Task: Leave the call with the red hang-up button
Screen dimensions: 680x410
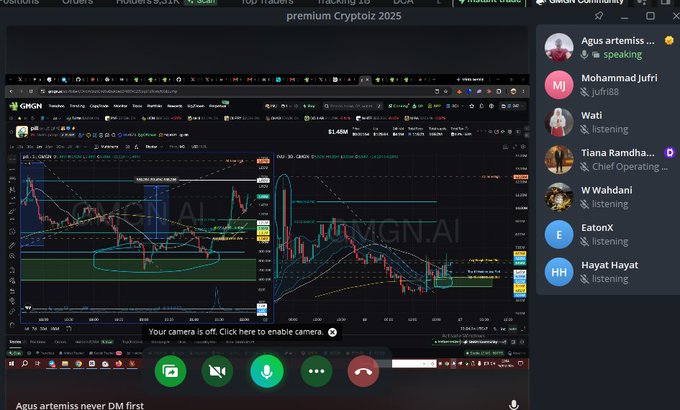Action: click(x=363, y=371)
